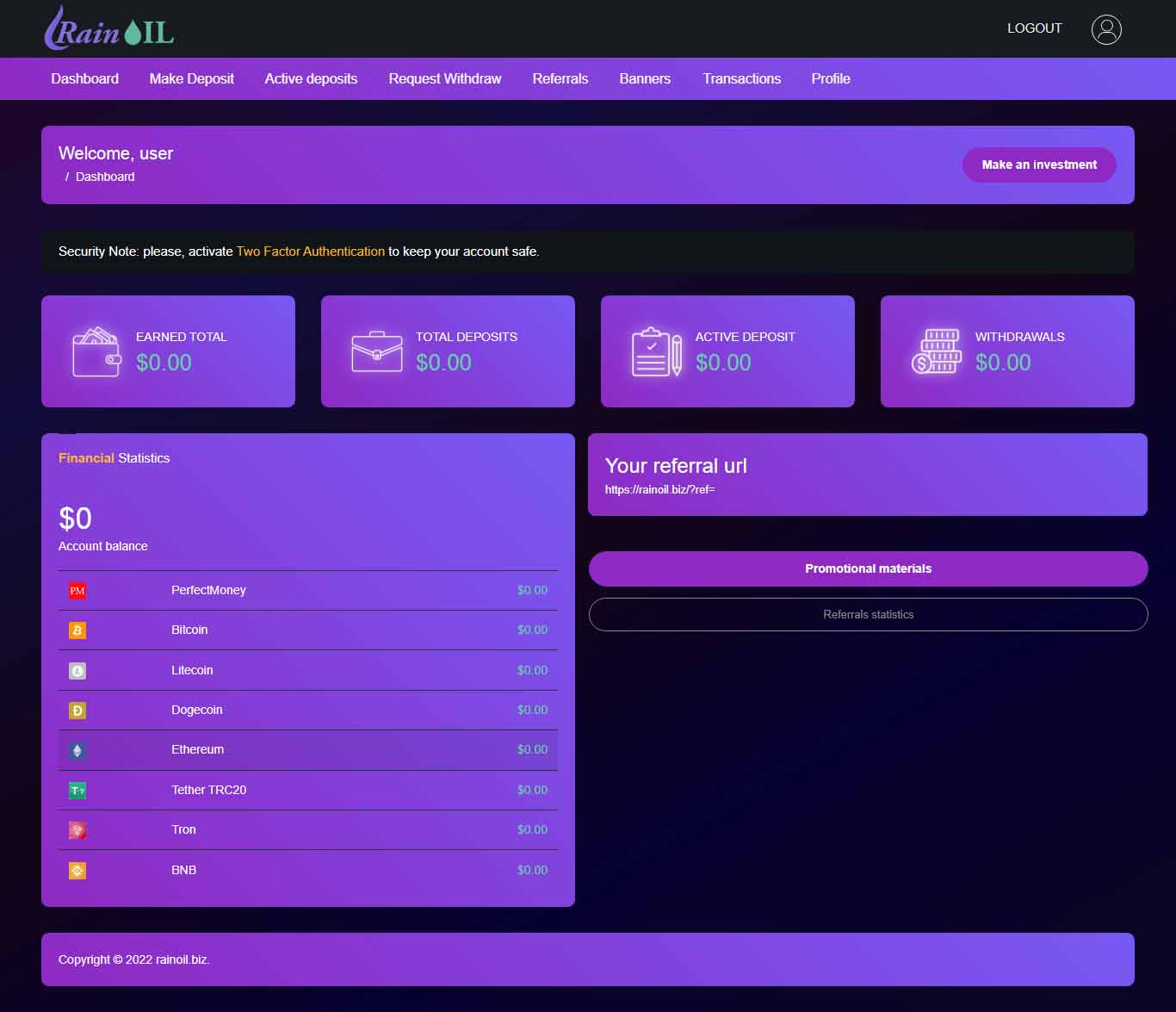The width and height of the screenshot is (1176, 1012).
Task: Click the Dashboard breadcrumb link
Action: click(x=105, y=177)
